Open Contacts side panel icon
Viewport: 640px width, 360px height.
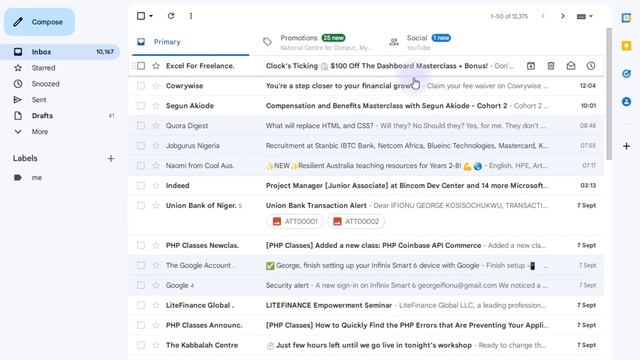(x=626, y=102)
